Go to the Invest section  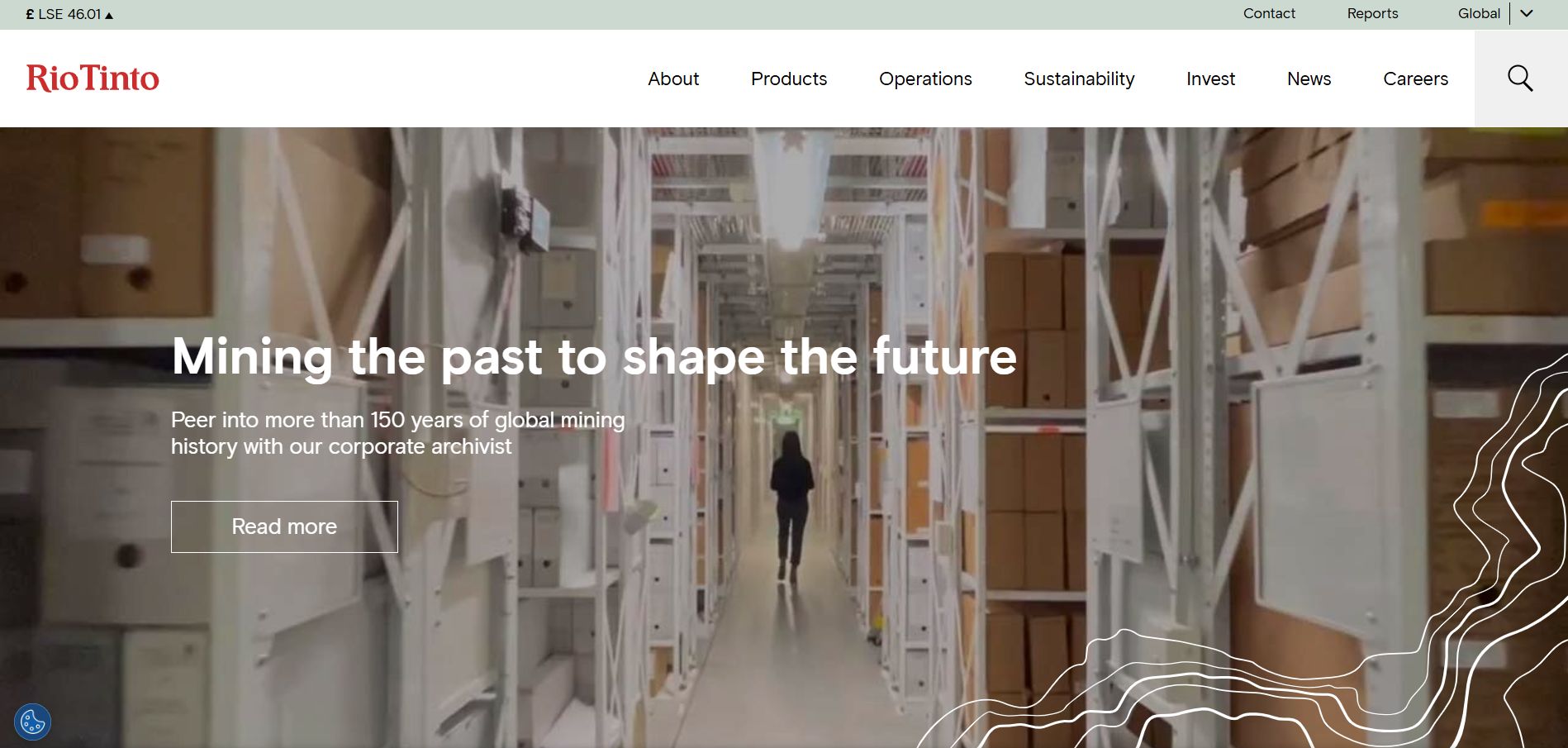click(x=1210, y=79)
